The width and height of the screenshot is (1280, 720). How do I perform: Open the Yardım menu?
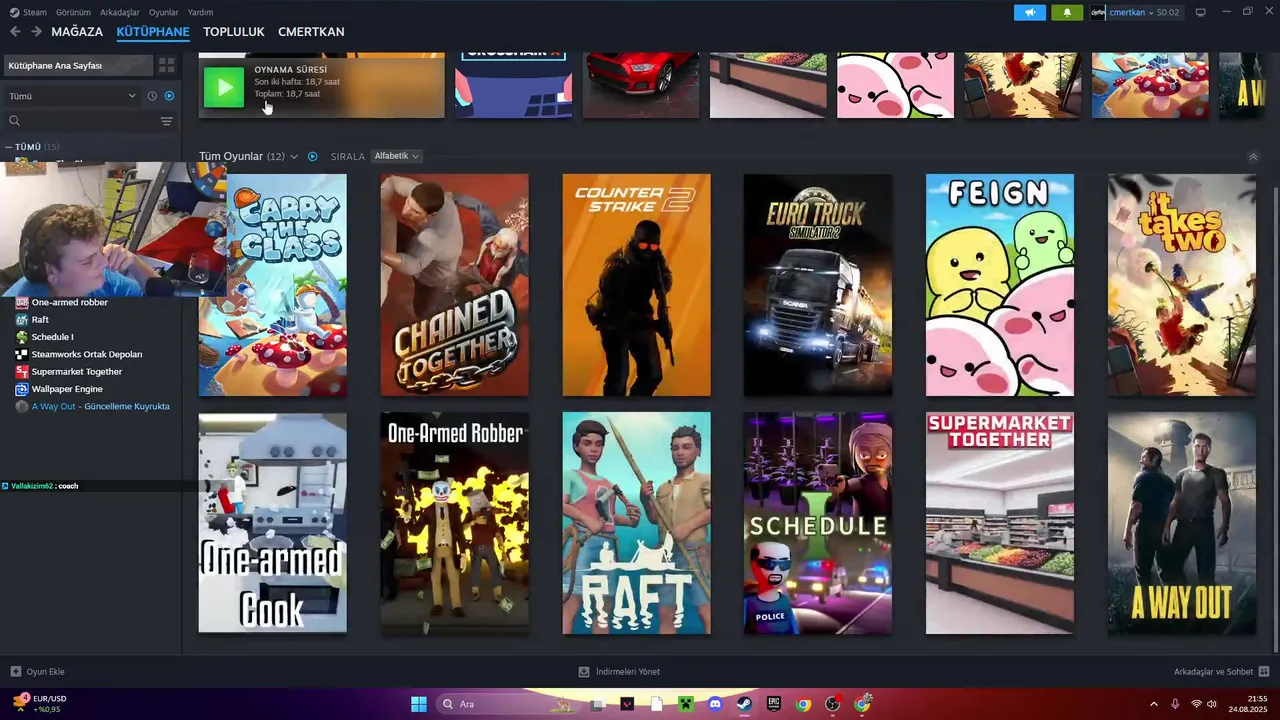[200, 12]
